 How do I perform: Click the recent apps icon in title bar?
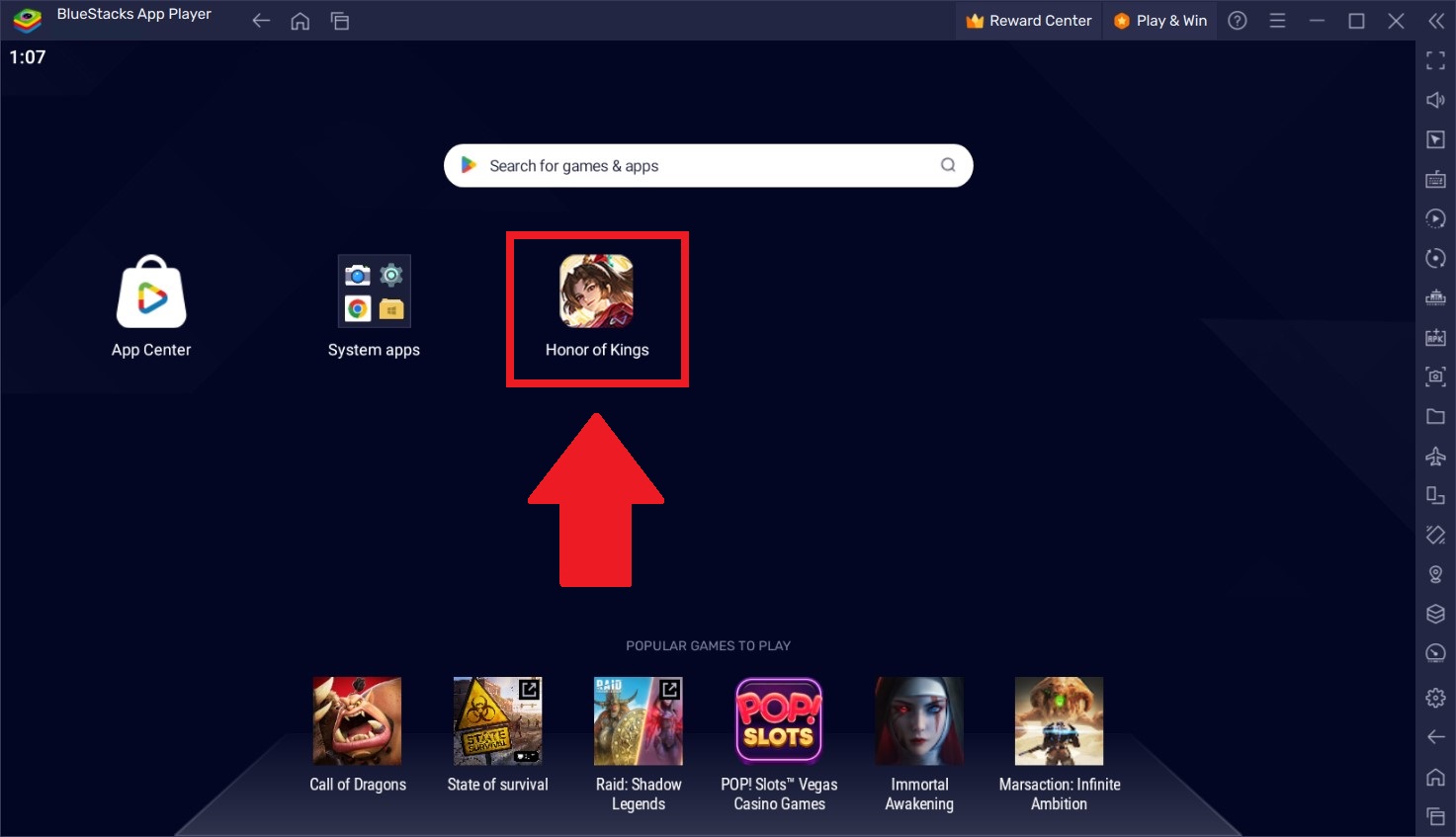(340, 21)
